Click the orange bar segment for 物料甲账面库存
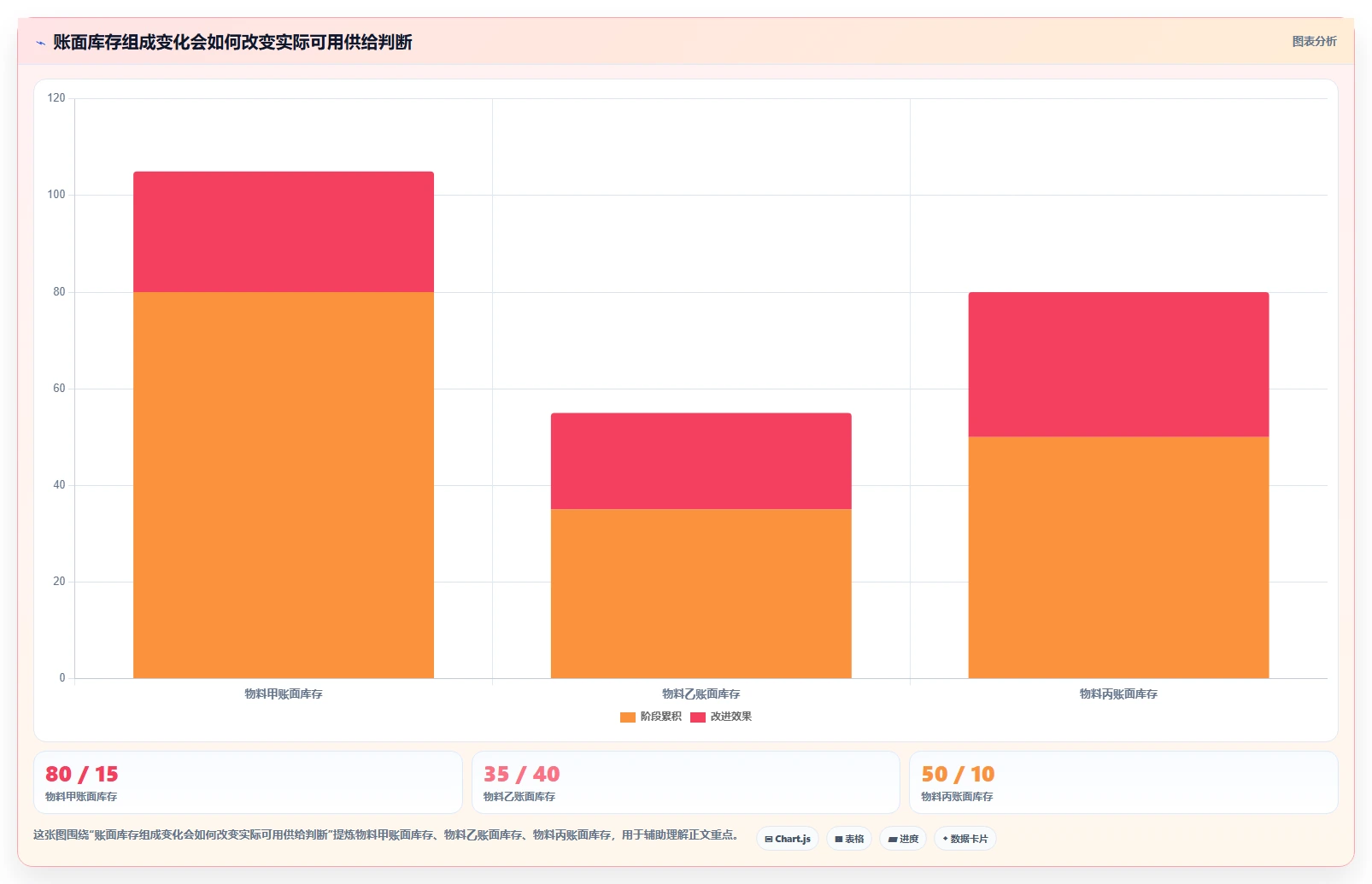Screen dimensions: 1372x884 click(284, 485)
